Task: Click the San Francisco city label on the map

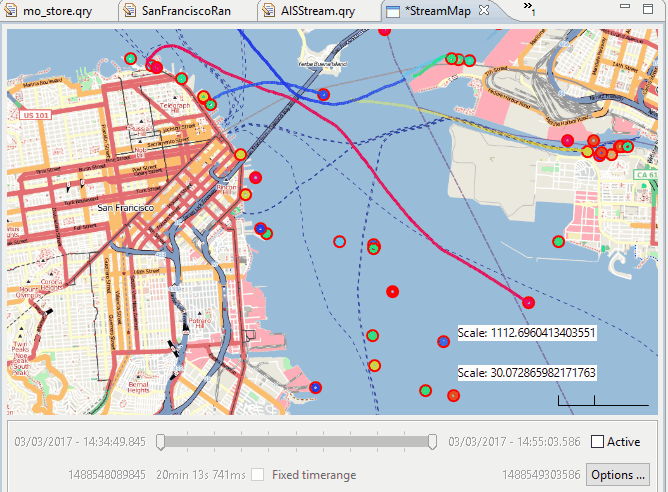Action: 125,207
